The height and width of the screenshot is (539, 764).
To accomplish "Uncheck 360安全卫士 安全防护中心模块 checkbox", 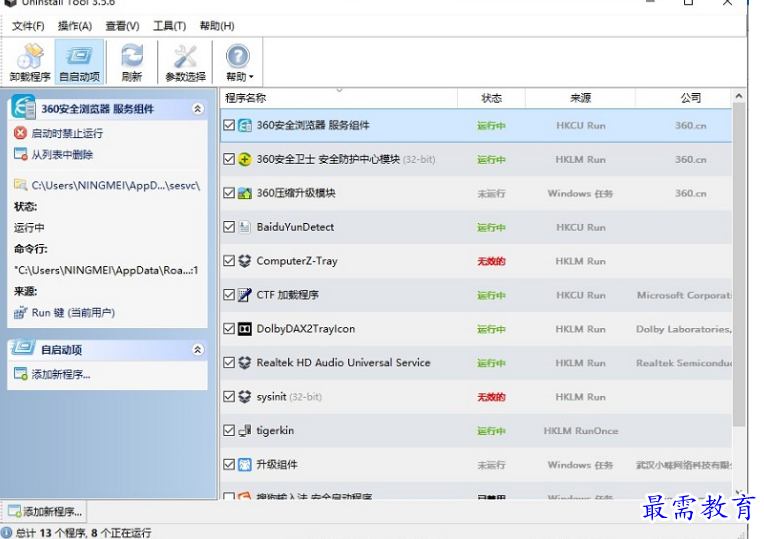I will (229, 159).
